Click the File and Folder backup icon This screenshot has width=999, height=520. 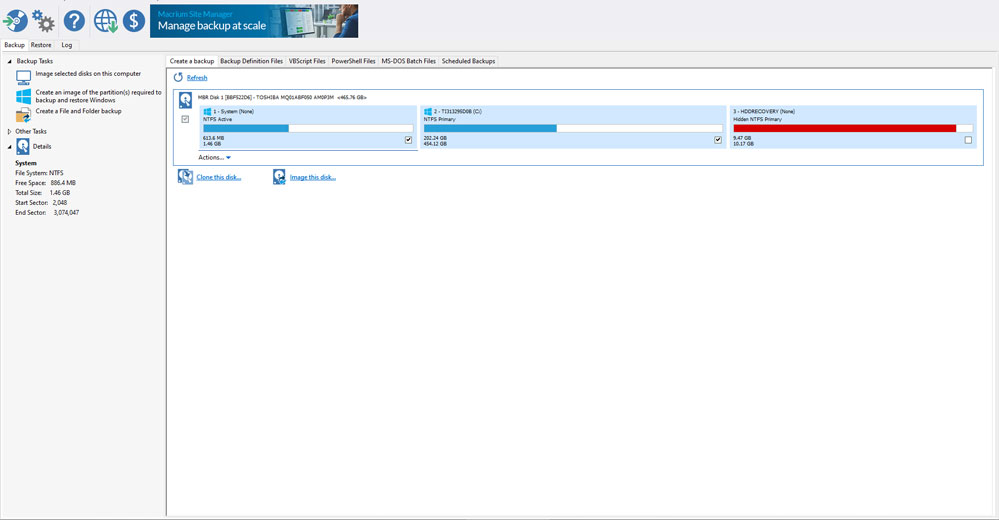[x=24, y=115]
